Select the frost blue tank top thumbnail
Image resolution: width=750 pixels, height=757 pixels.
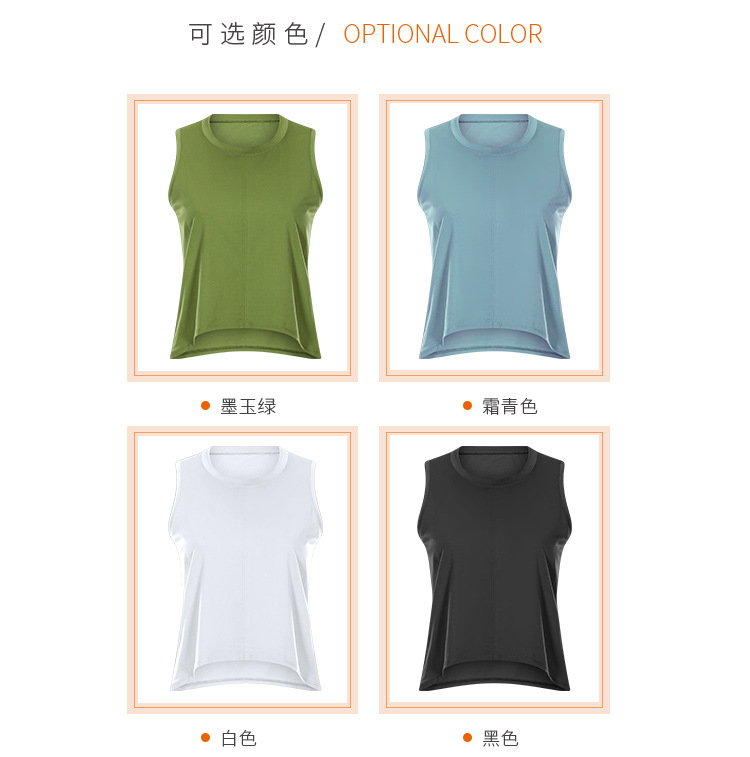(494, 236)
